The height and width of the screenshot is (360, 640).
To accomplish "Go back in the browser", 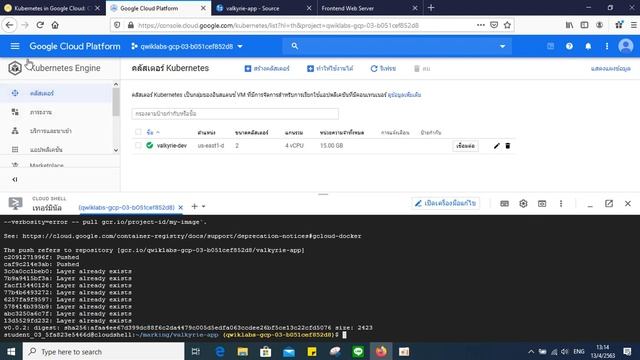I will pyautogui.click(x=10, y=25).
